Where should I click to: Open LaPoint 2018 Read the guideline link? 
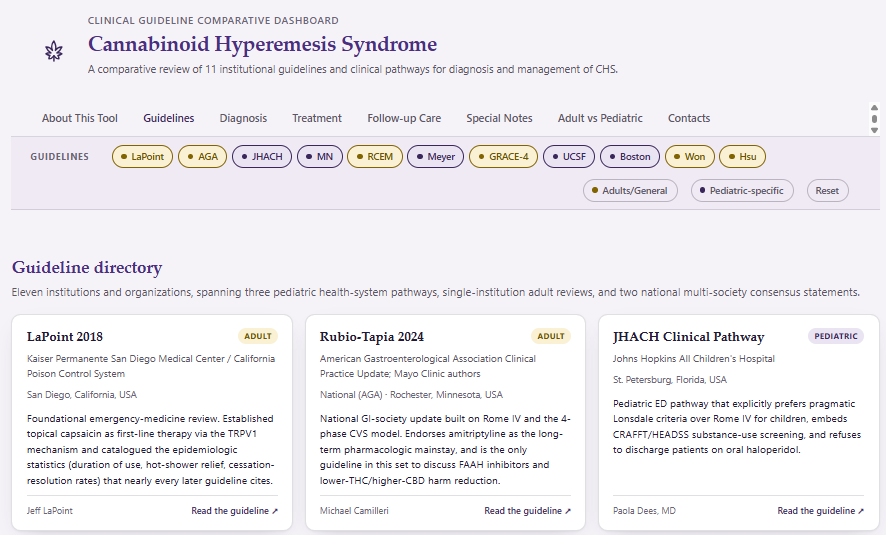[x=234, y=511]
